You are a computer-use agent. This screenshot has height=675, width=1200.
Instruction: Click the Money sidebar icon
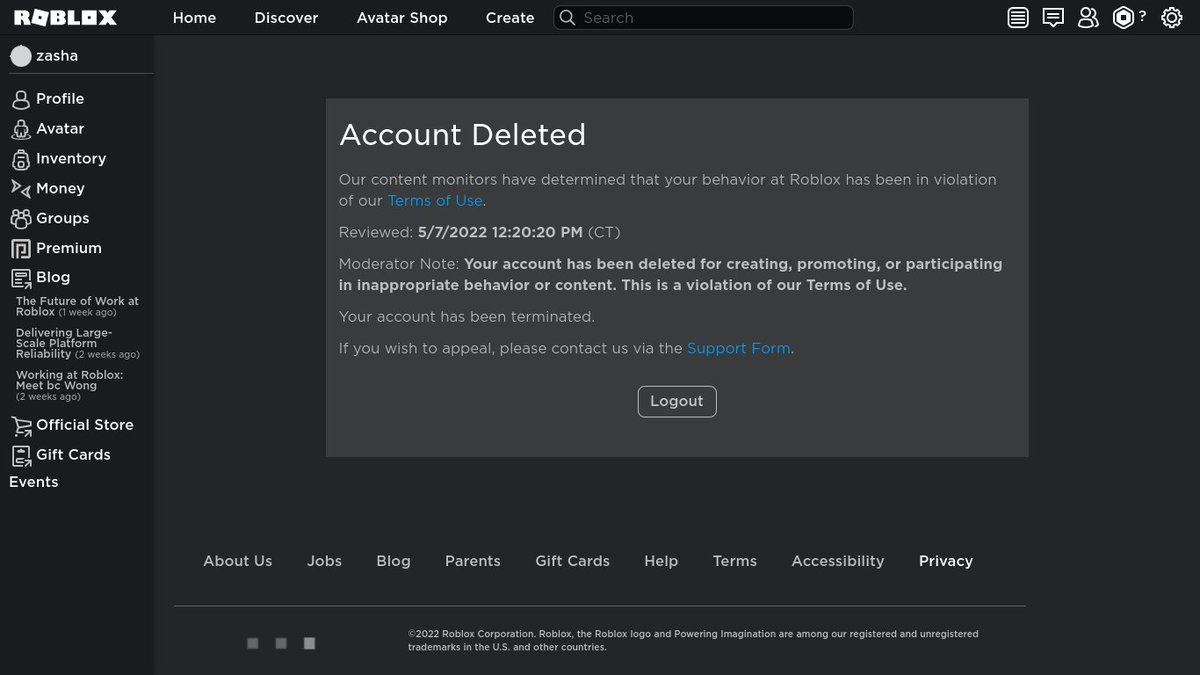(x=20, y=188)
